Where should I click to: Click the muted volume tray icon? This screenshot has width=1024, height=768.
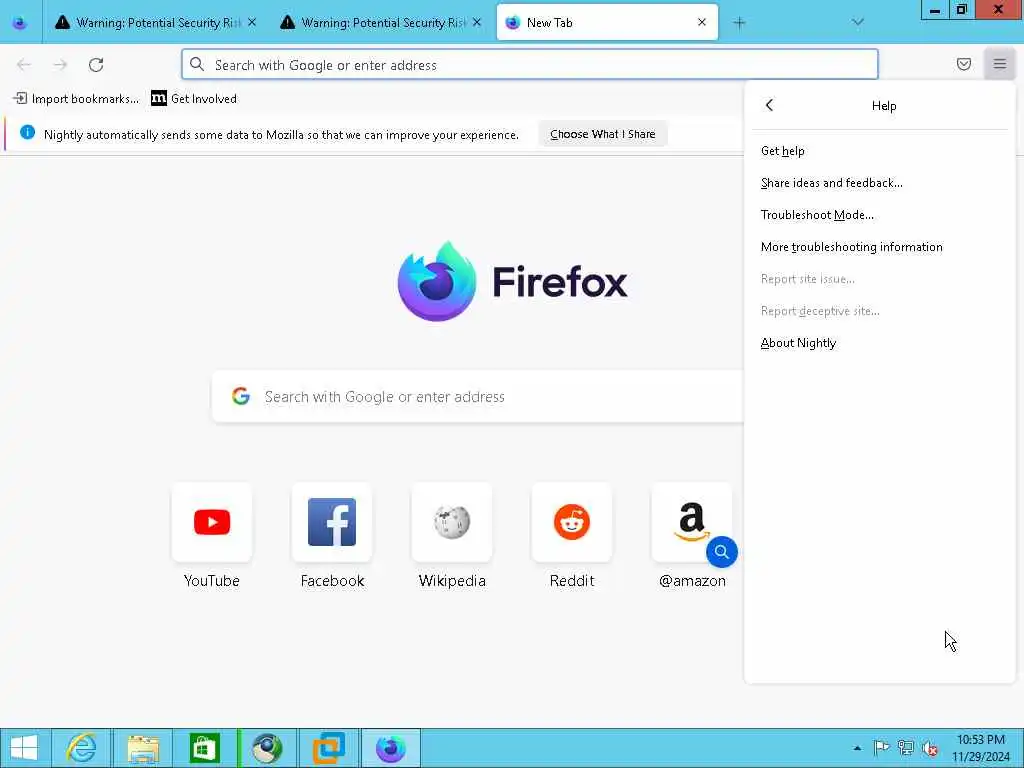pos(931,748)
